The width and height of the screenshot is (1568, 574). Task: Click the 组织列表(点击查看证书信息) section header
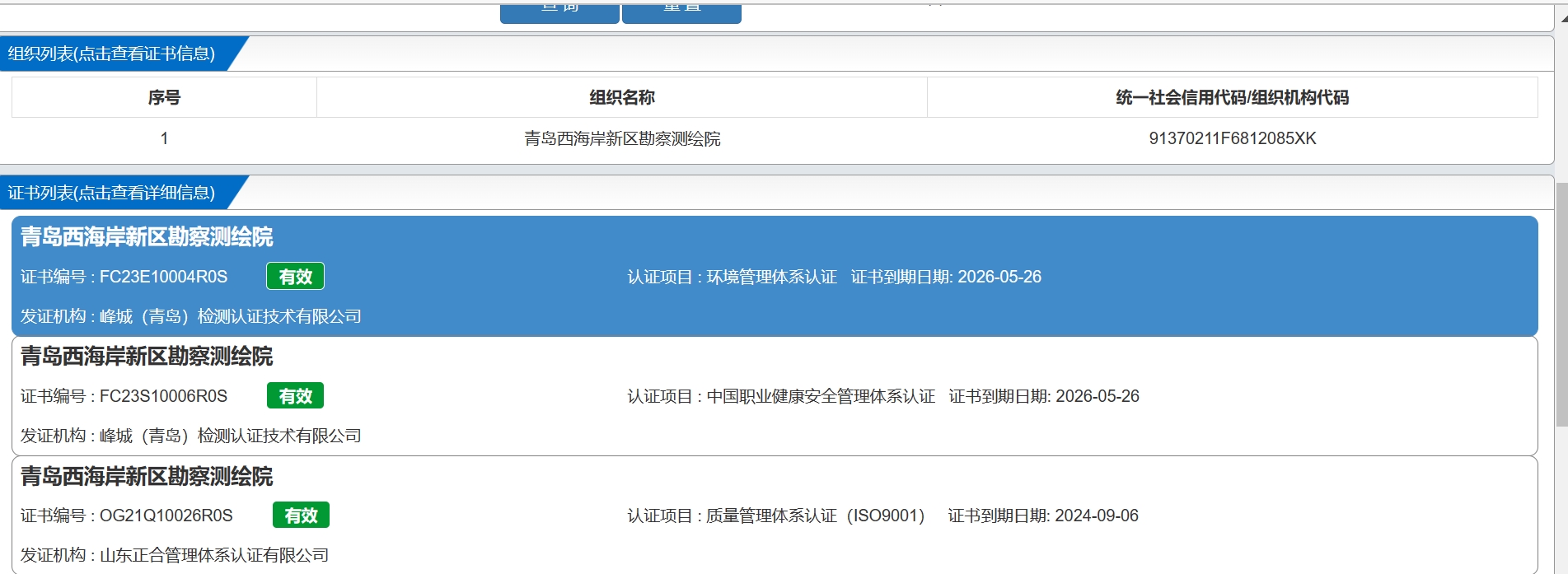click(x=112, y=54)
